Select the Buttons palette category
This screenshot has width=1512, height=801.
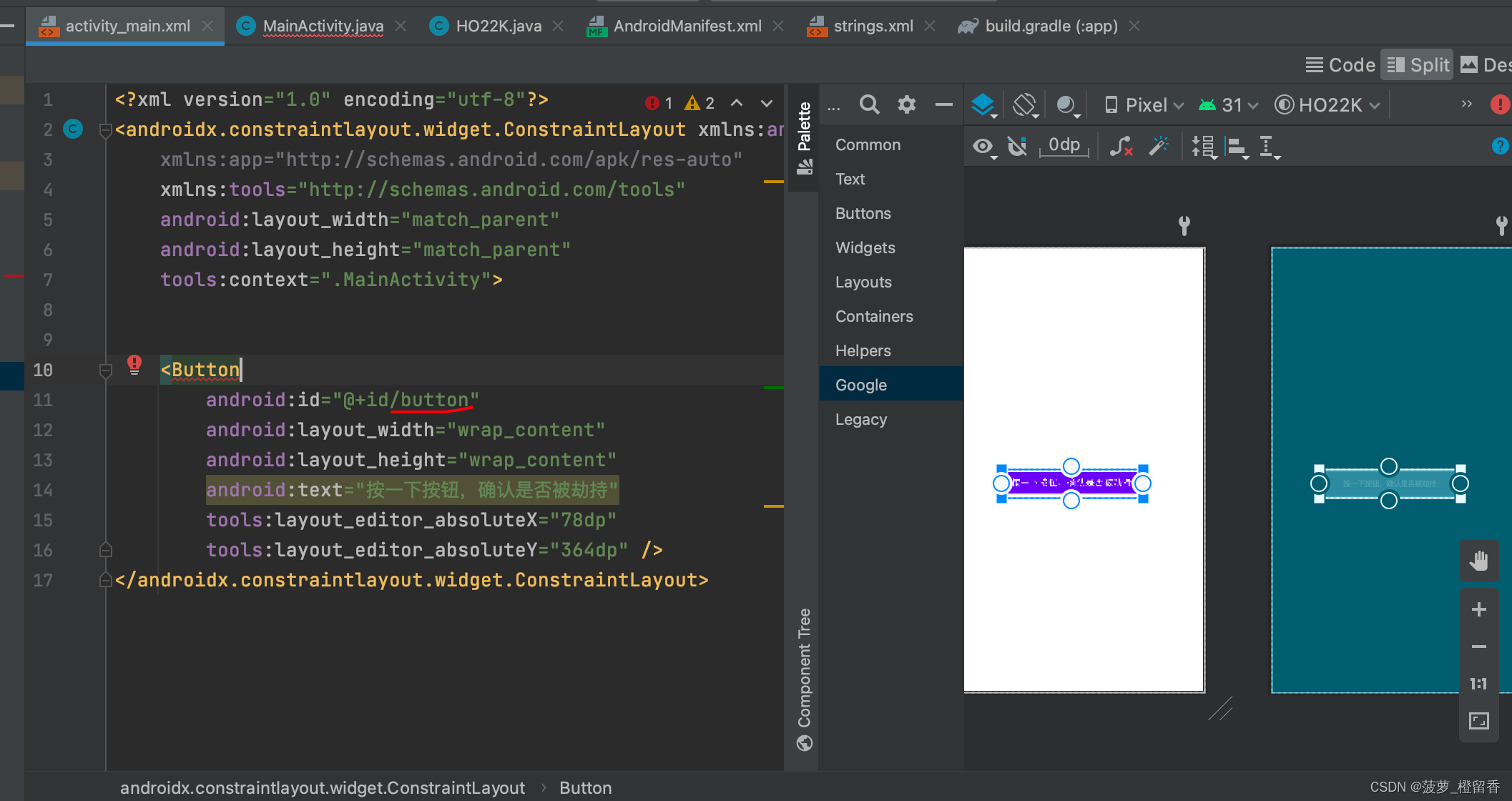(863, 213)
